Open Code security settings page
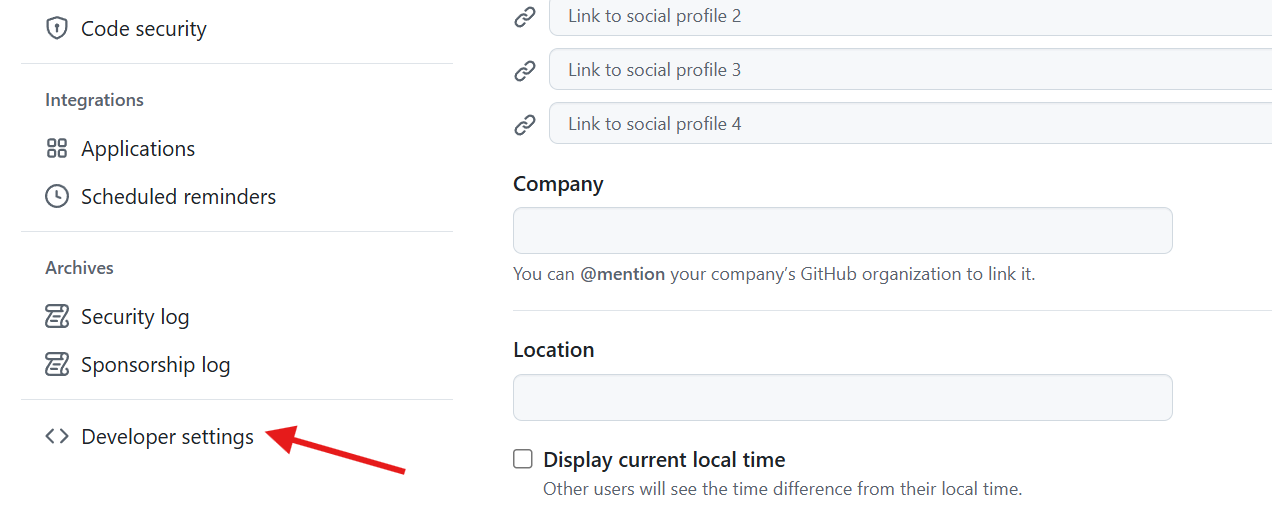1272x514 pixels. tap(143, 29)
